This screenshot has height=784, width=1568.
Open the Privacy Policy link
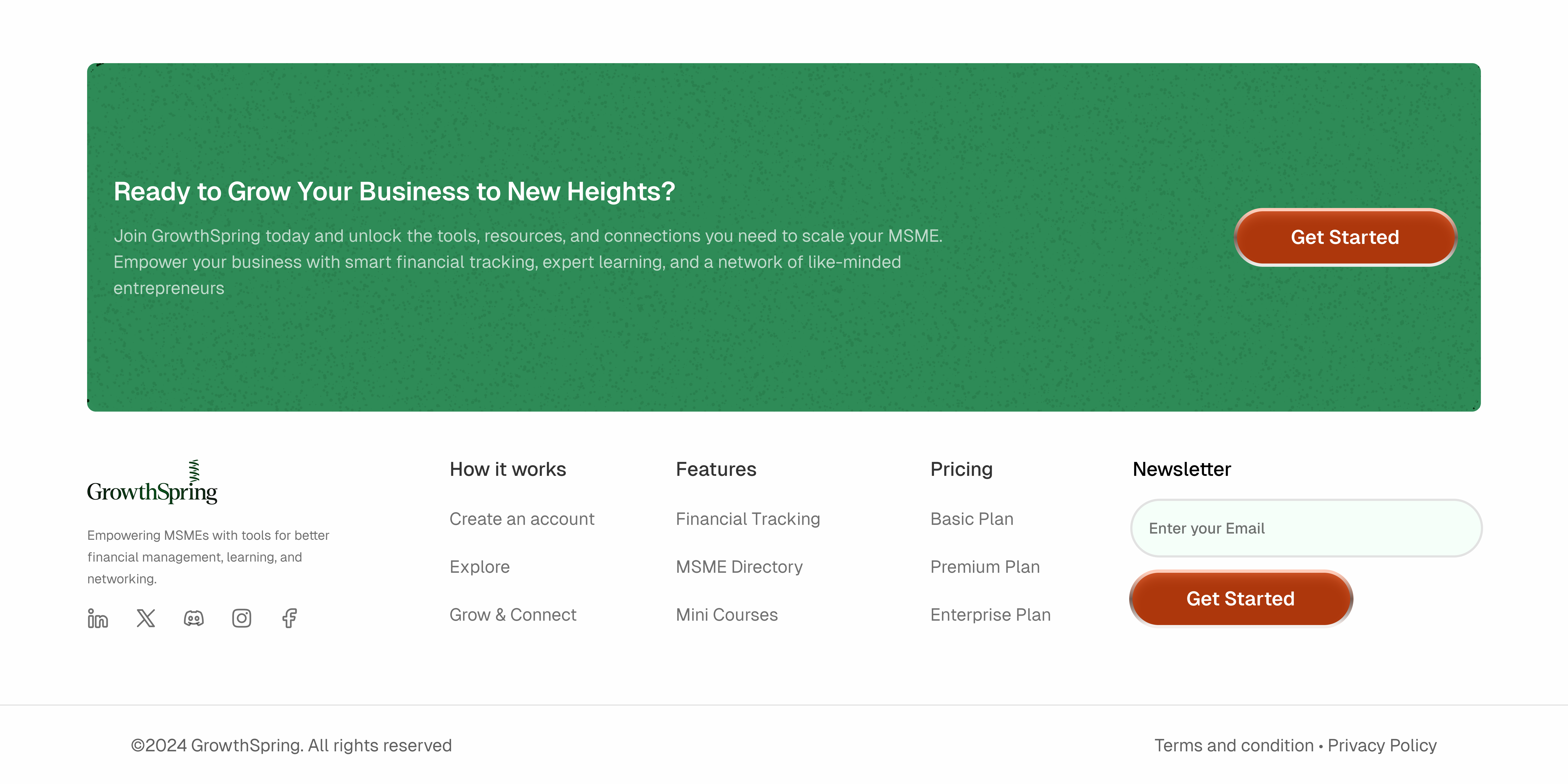[x=1382, y=746]
